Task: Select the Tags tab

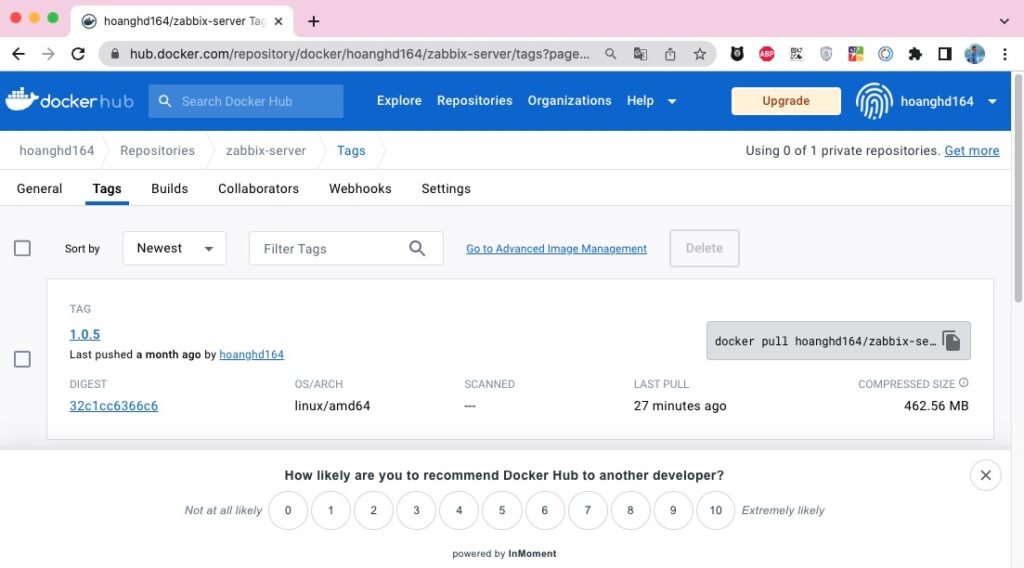Action: click(107, 189)
